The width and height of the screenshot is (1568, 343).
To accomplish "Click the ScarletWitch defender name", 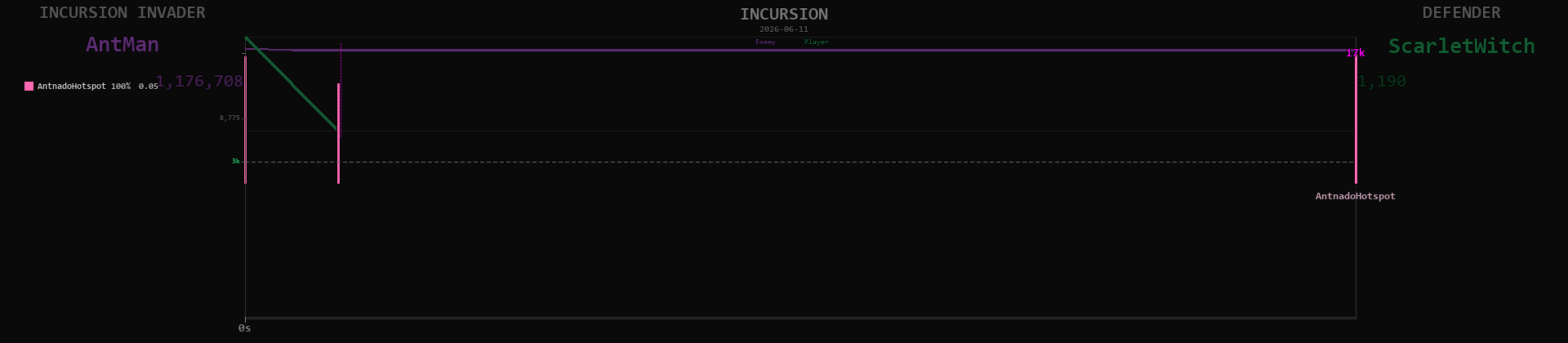I will 1461,47.
